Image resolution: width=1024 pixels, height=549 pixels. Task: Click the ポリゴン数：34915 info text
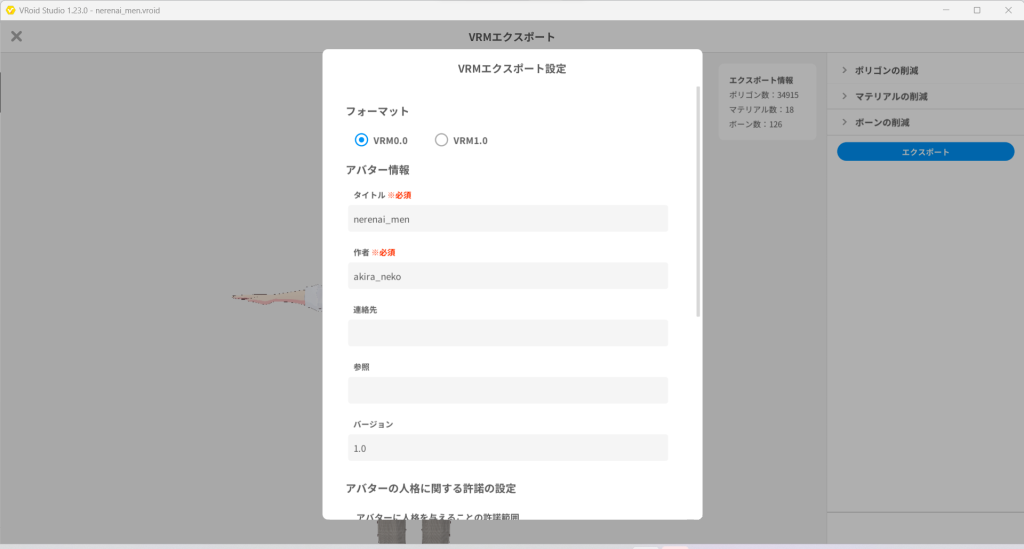tap(763, 95)
